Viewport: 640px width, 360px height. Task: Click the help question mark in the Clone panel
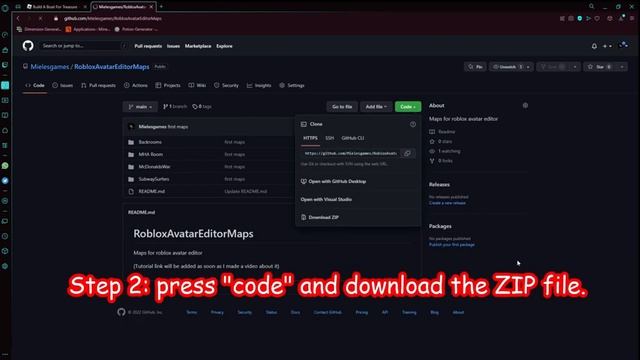pyautogui.click(x=413, y=124)
